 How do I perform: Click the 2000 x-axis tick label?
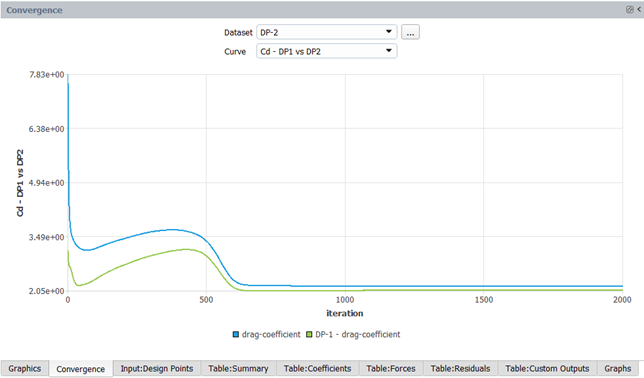pyautogui.click(x=622, y=300)
